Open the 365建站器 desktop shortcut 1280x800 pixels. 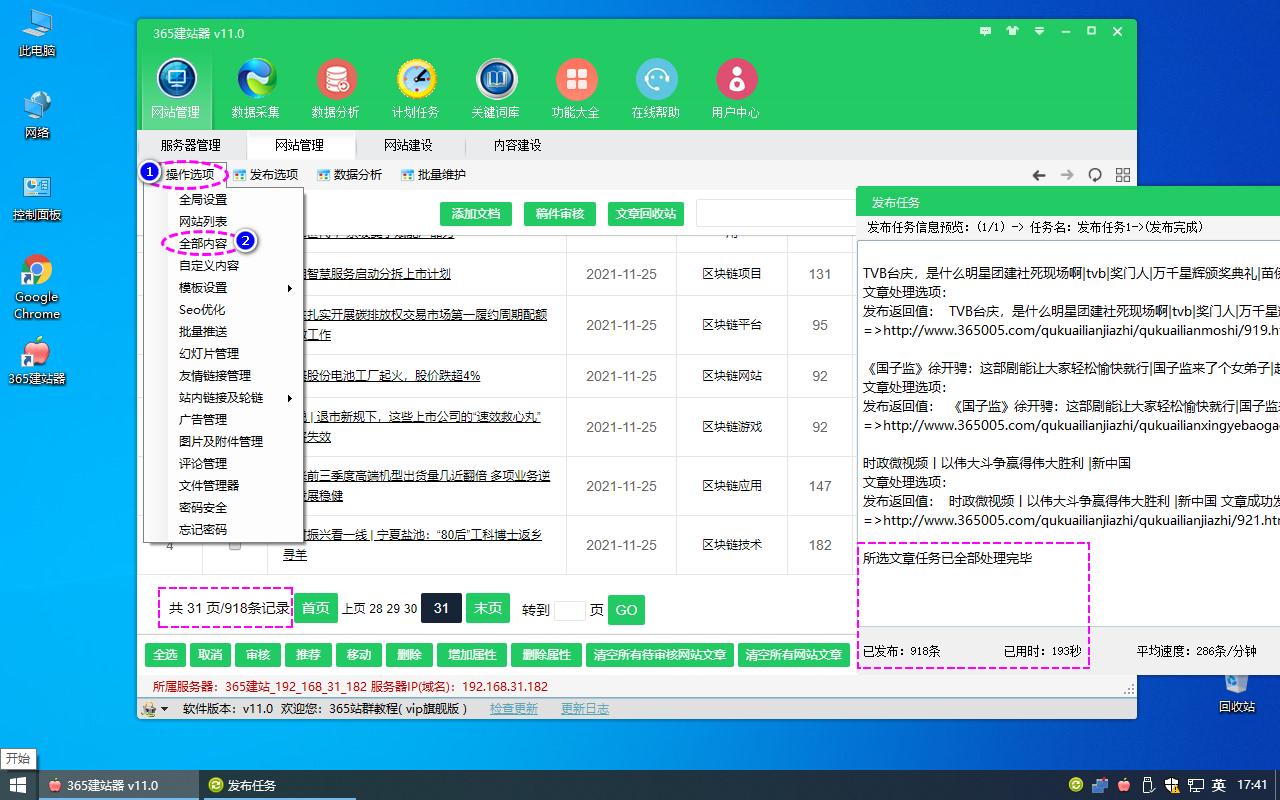[x=37, y=362]
